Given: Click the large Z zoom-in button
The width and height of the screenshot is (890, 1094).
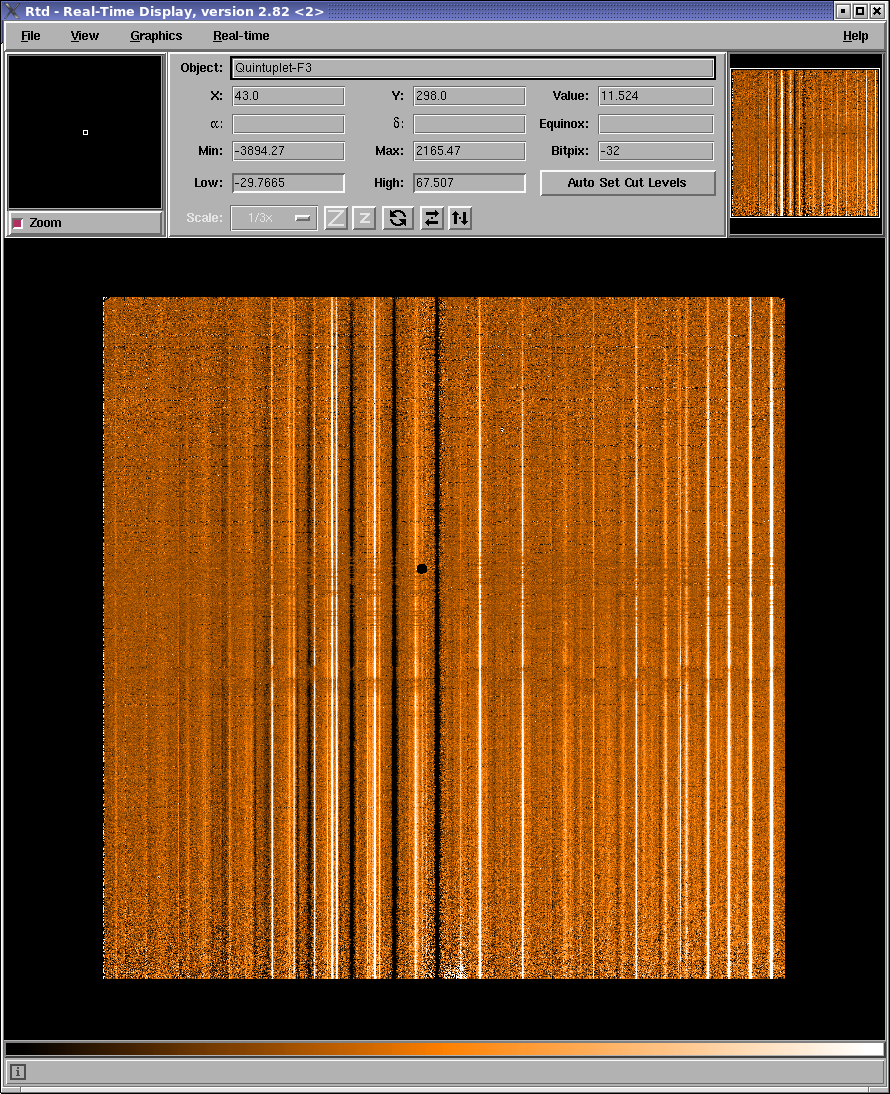Looking at the screenshot, I should [x=336, y=218].
